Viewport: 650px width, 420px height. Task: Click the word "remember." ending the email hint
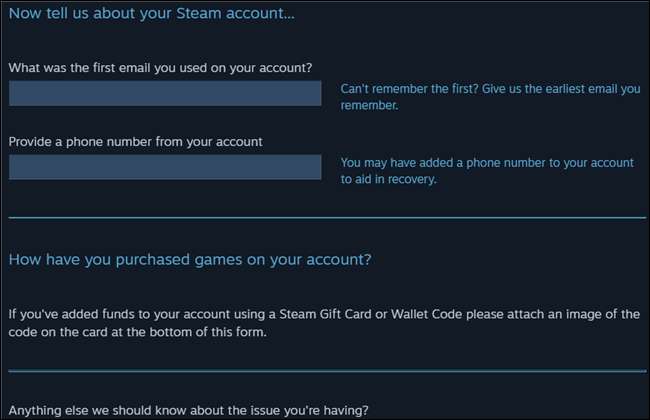click(369, 106)
